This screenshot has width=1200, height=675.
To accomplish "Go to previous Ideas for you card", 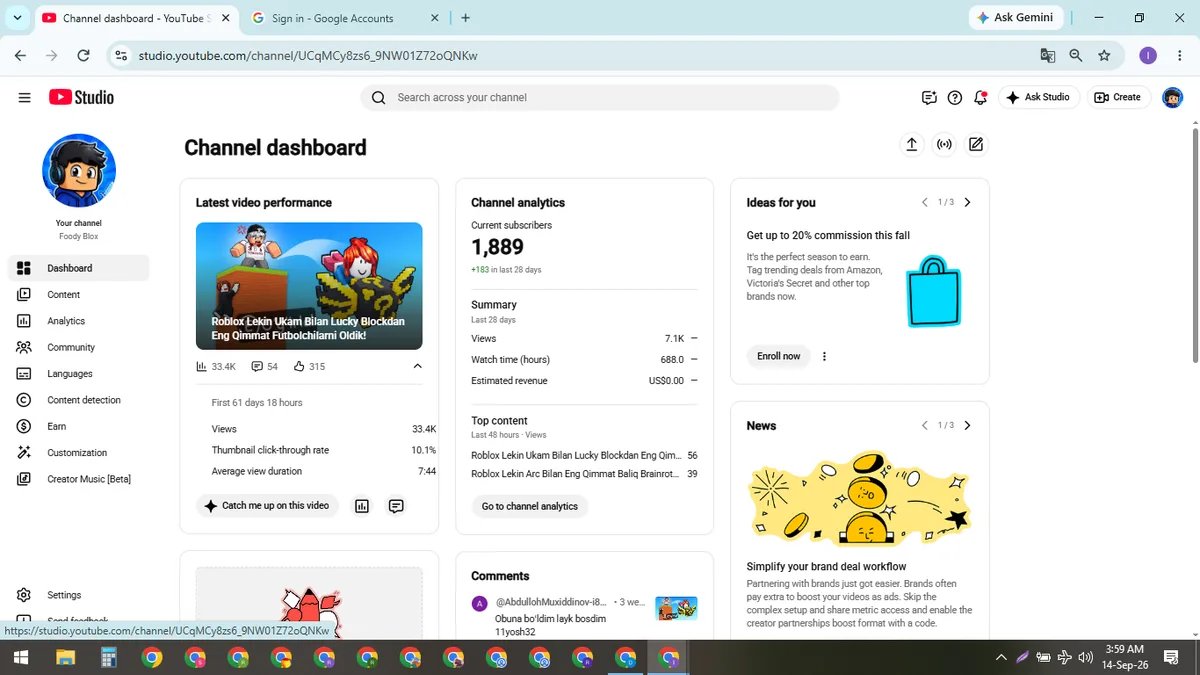I will (925, 202).
